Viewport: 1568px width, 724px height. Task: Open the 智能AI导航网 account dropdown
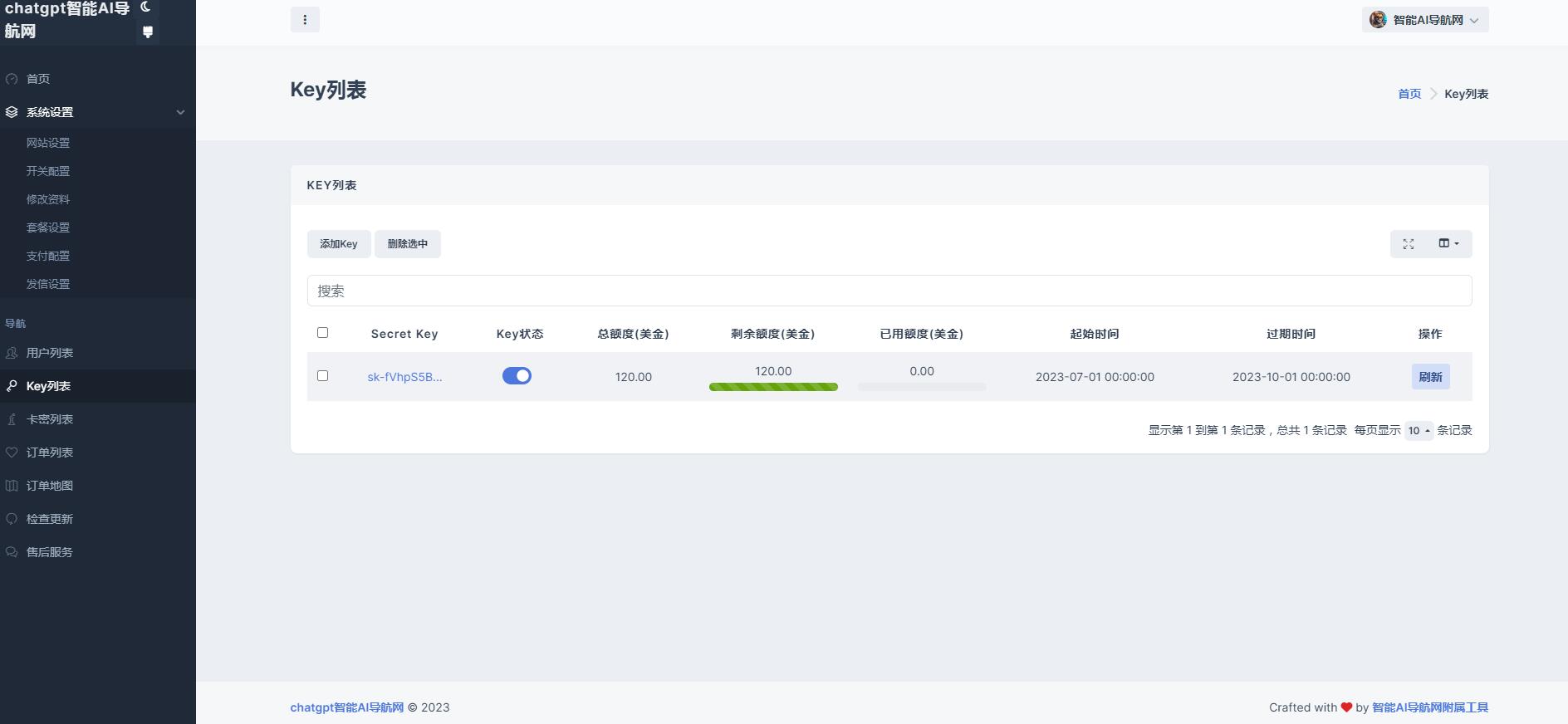[1425, 20]
